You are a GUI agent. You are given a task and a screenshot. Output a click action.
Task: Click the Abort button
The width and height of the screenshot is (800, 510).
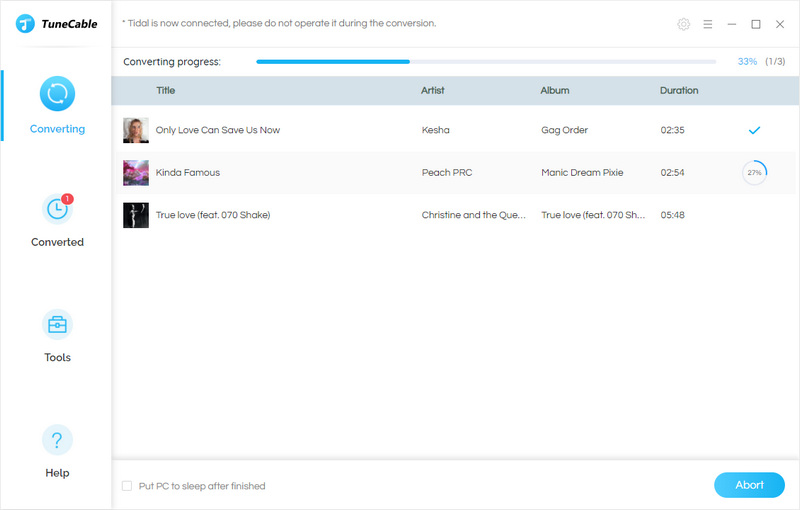pyautogui.click(x=749, y=485)
